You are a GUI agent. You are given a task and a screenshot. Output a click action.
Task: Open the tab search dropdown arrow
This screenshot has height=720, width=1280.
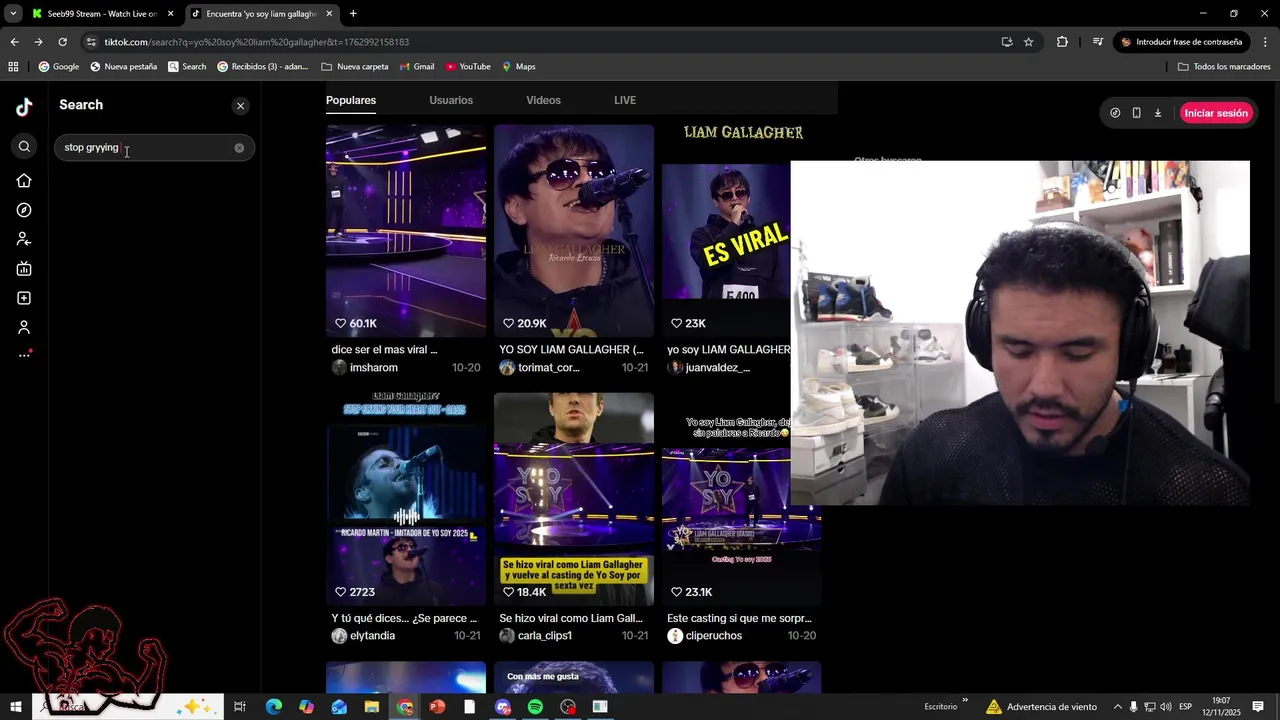(x=13, y=14)
